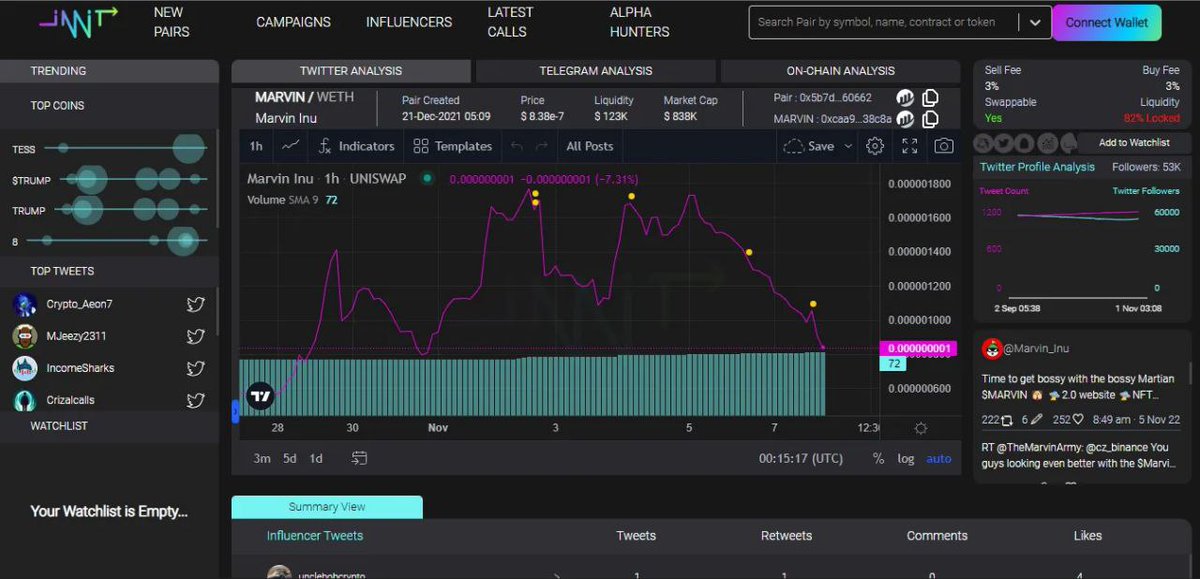
Task: Click the go-to-date calendar icon
Action: click(359, 458)
